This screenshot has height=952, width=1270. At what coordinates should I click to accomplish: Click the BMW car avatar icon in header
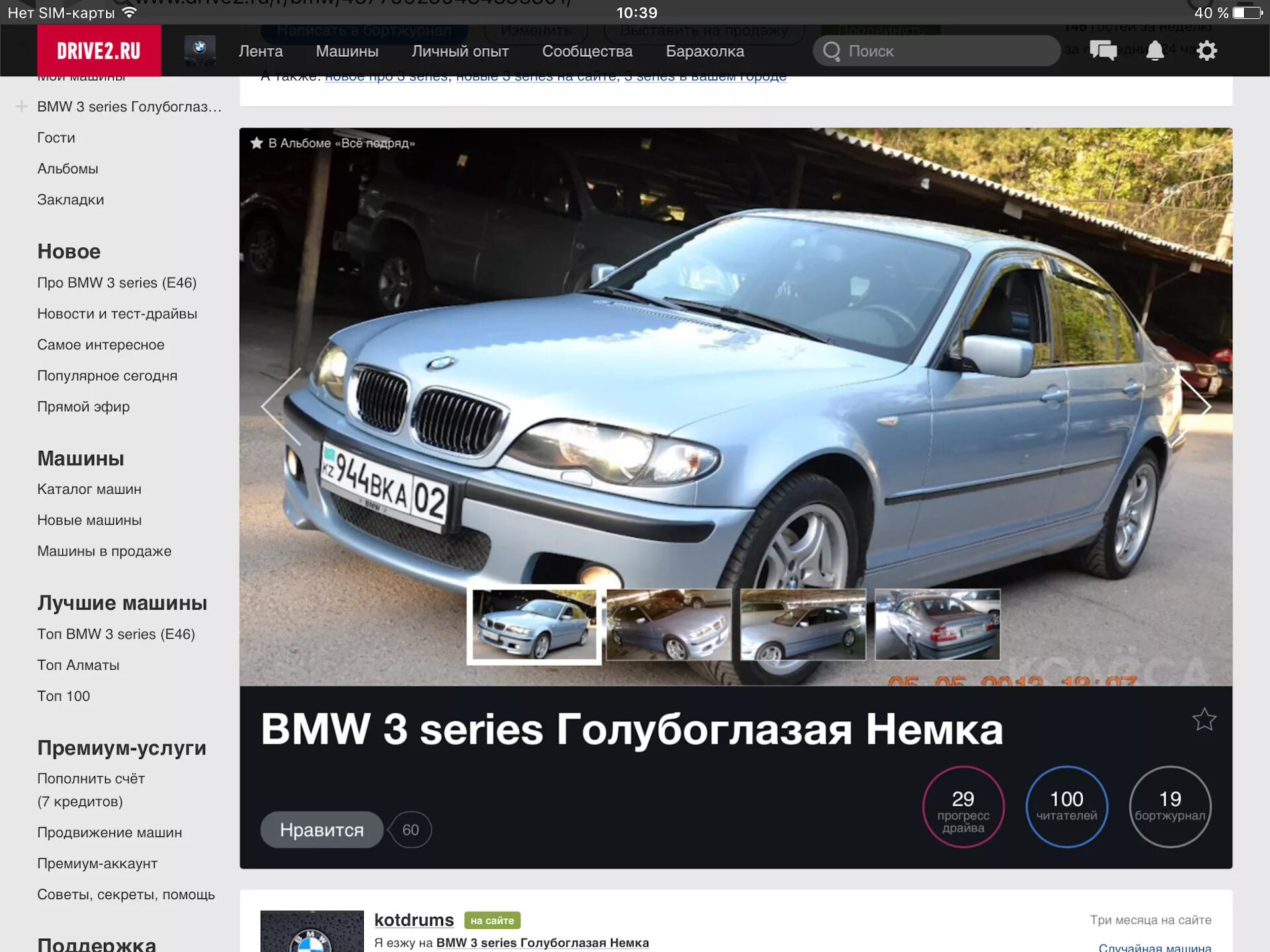coord(200,51)
